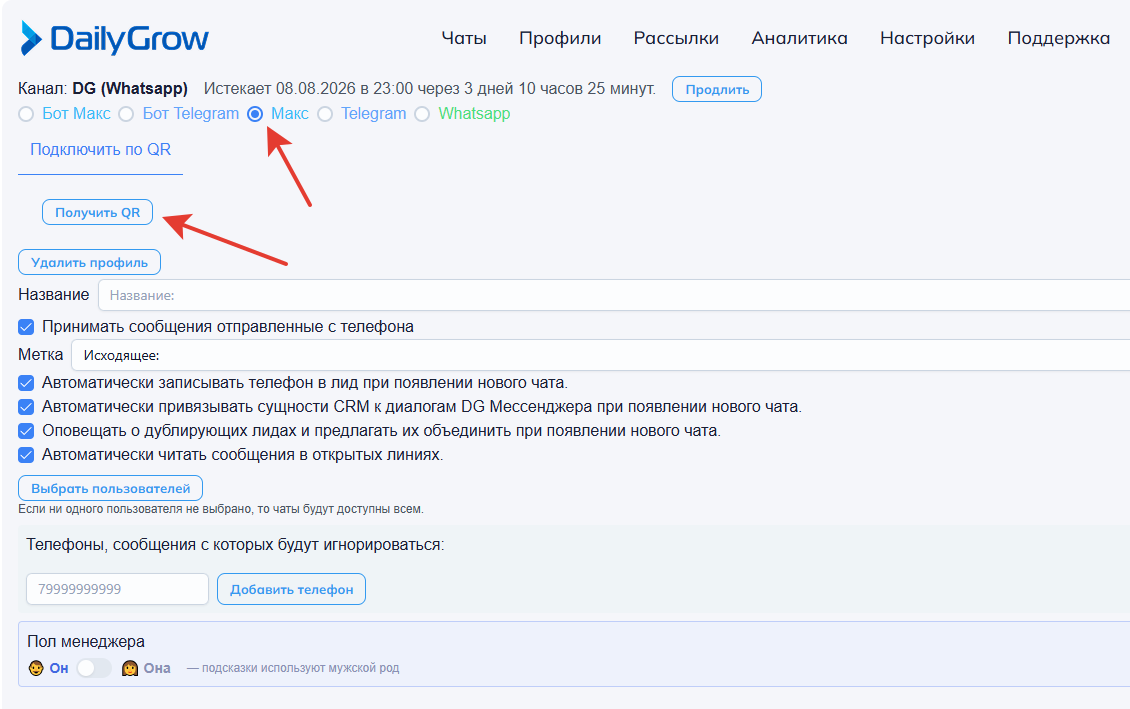Toggle the manager gender Он/Она switch
The width and height of the screenshot is (1130, 709).
coord(94,668)
